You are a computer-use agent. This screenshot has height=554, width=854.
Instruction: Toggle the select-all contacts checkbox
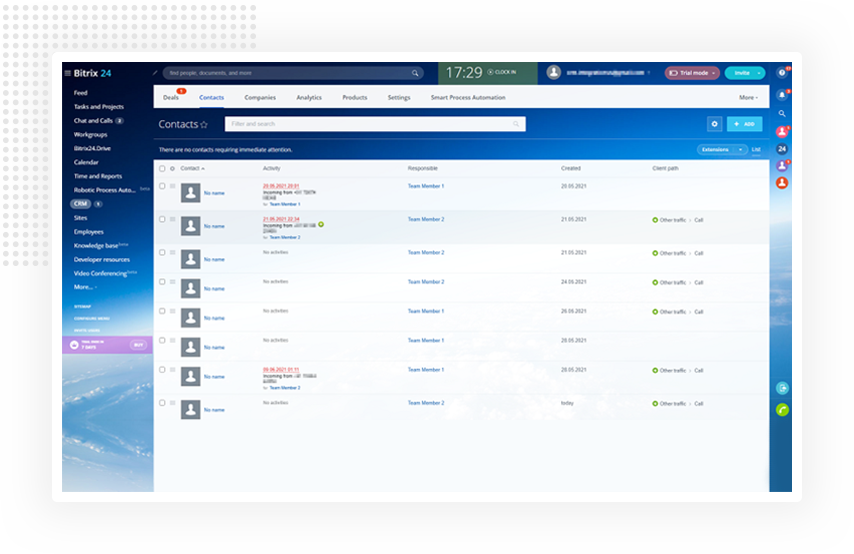(x=162, y=168)
